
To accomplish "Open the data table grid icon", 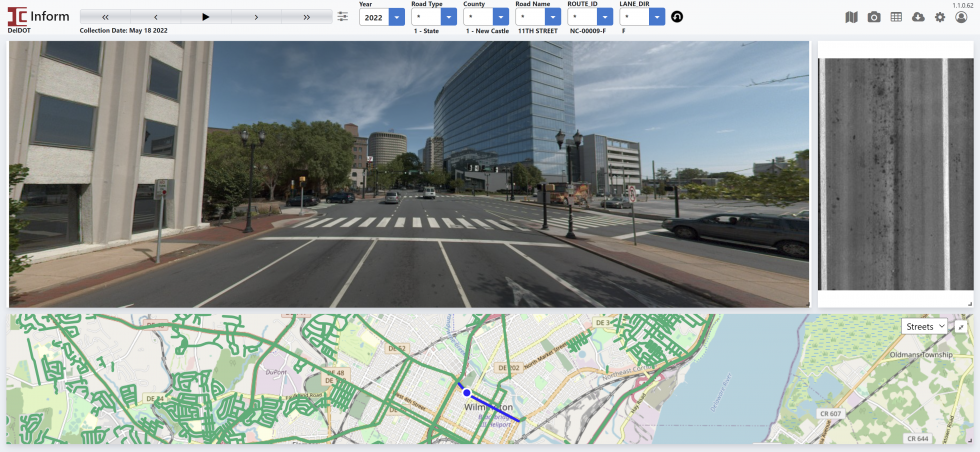I will pyautogui.click(x=896, y=17).
